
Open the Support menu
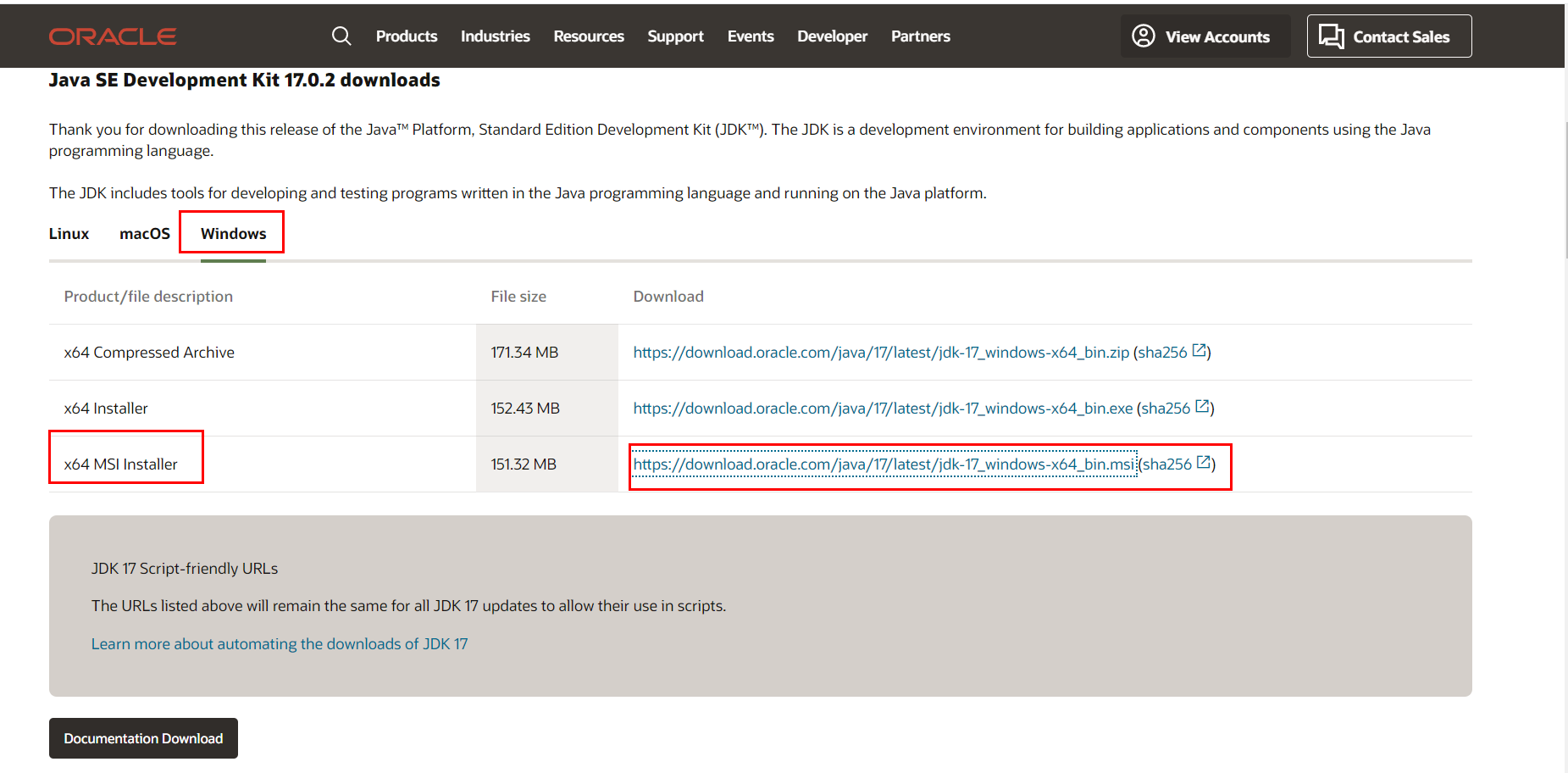pyautogui.click(x=676, y=36)
